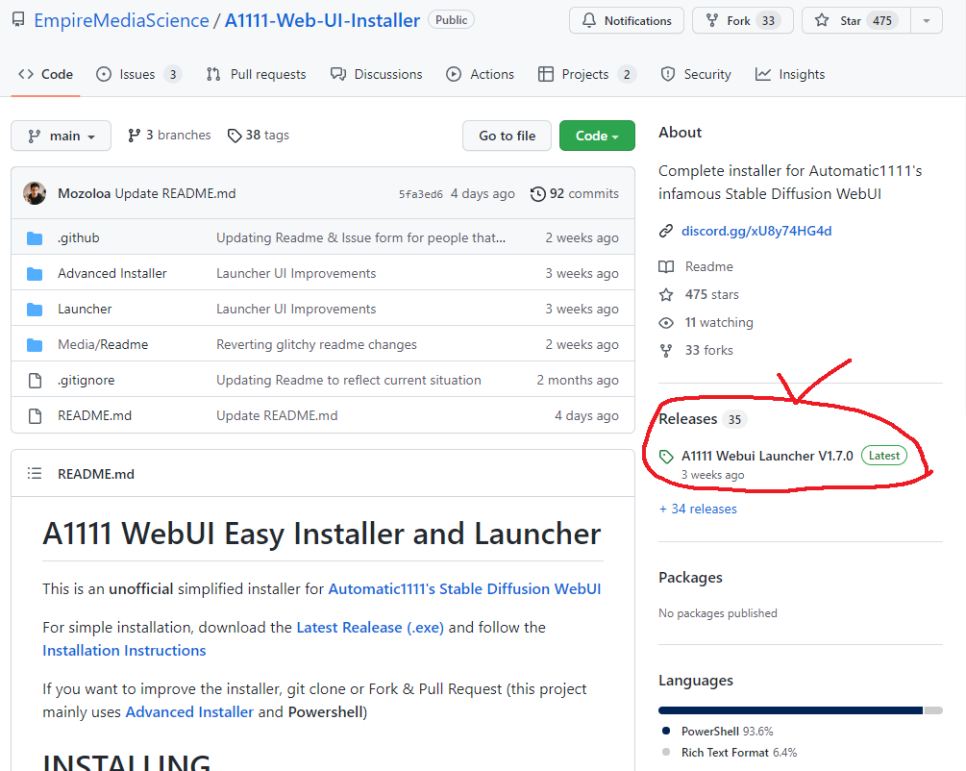966x771 pixels.
Task: Open Mozoloa's avatar image
Action: pos(34,194)
